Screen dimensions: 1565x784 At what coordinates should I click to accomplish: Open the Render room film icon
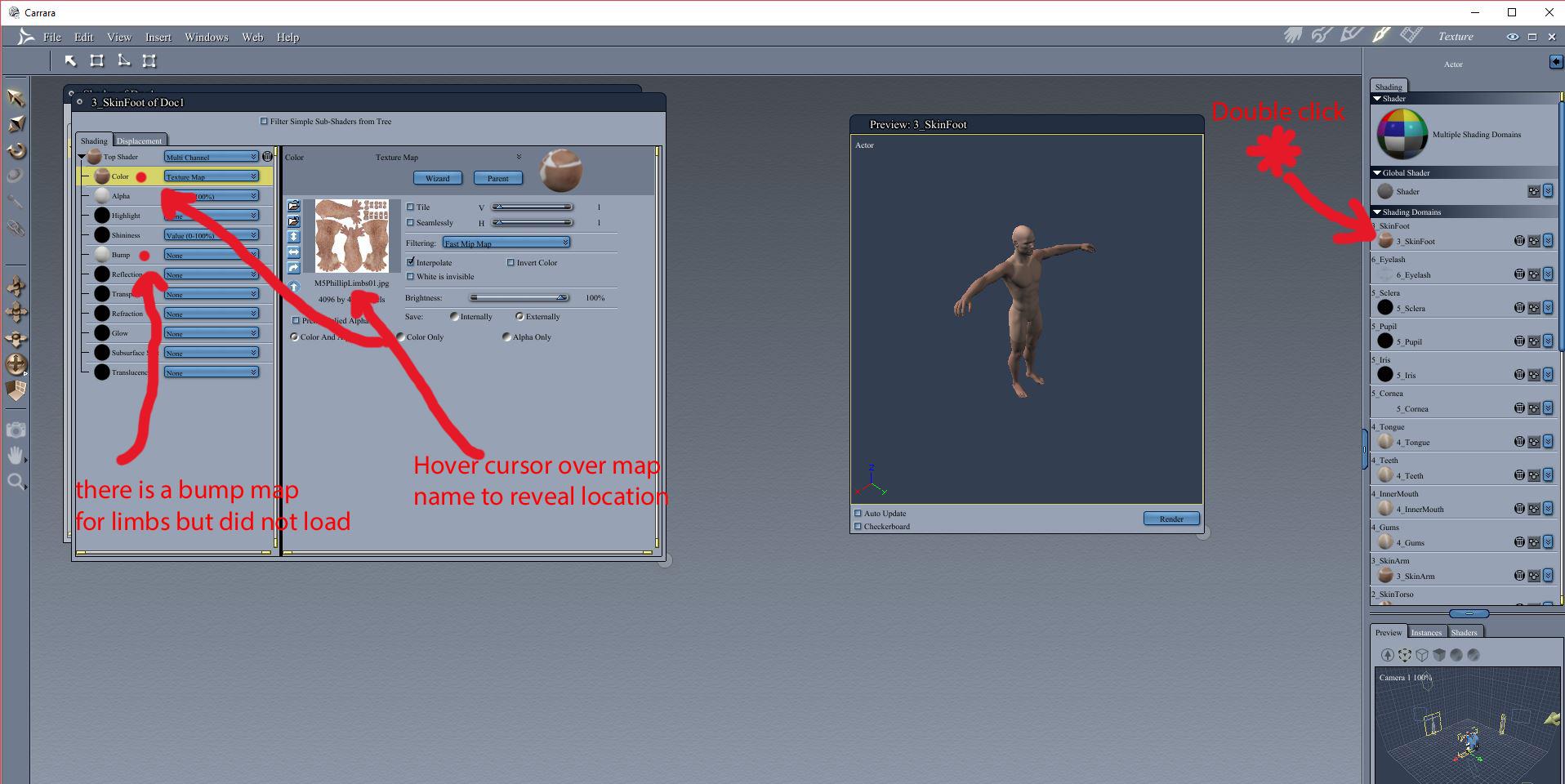tap(1411, 35)
